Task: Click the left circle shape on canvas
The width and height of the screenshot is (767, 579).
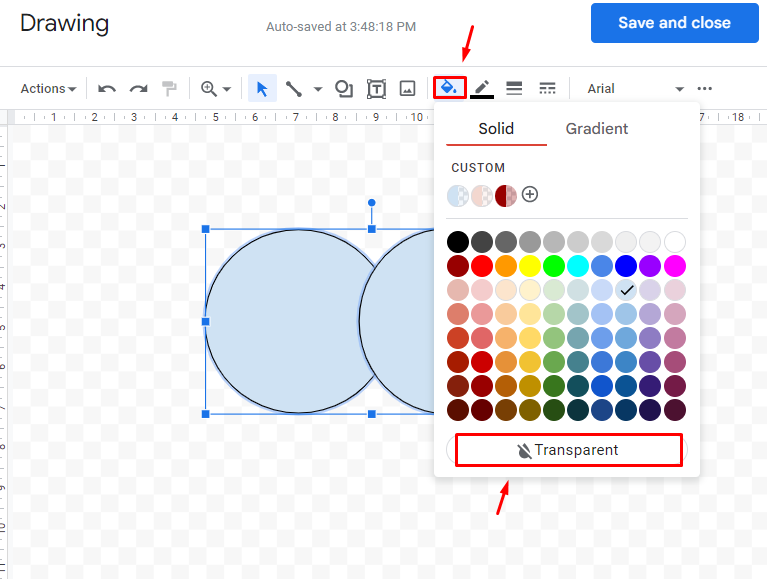Action: click(x=289, y=321)
